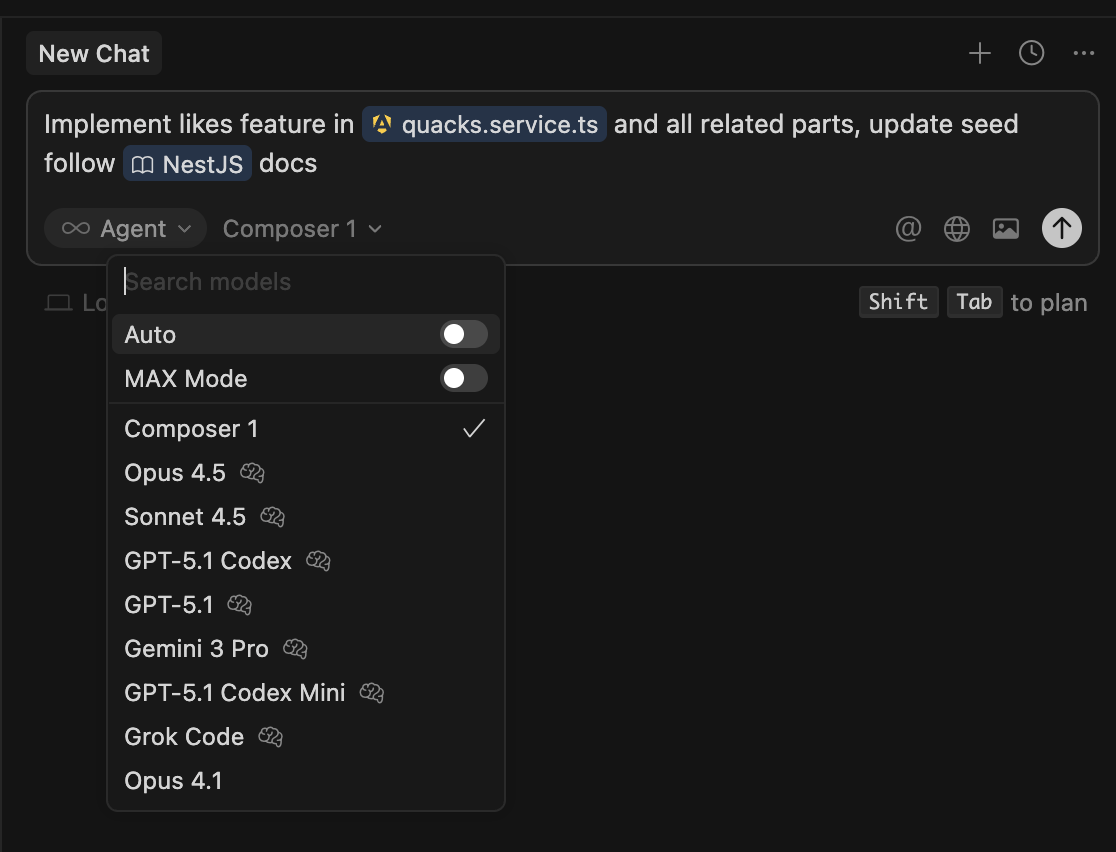
Task: Click the New Chat button
Action: 93,53
